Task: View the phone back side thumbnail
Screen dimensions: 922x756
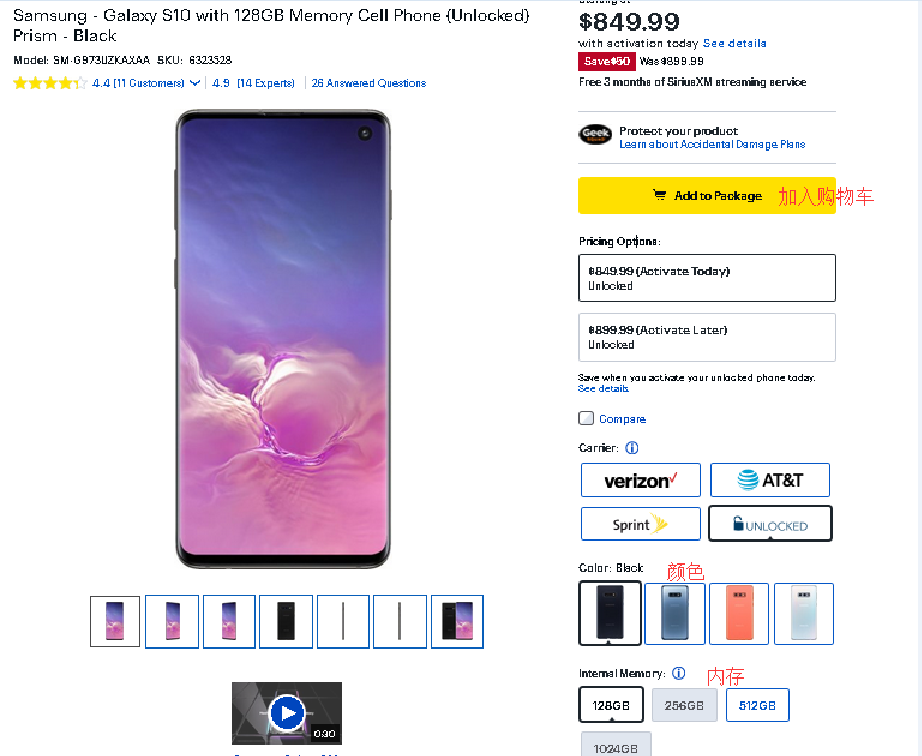Action: point(286,621)
